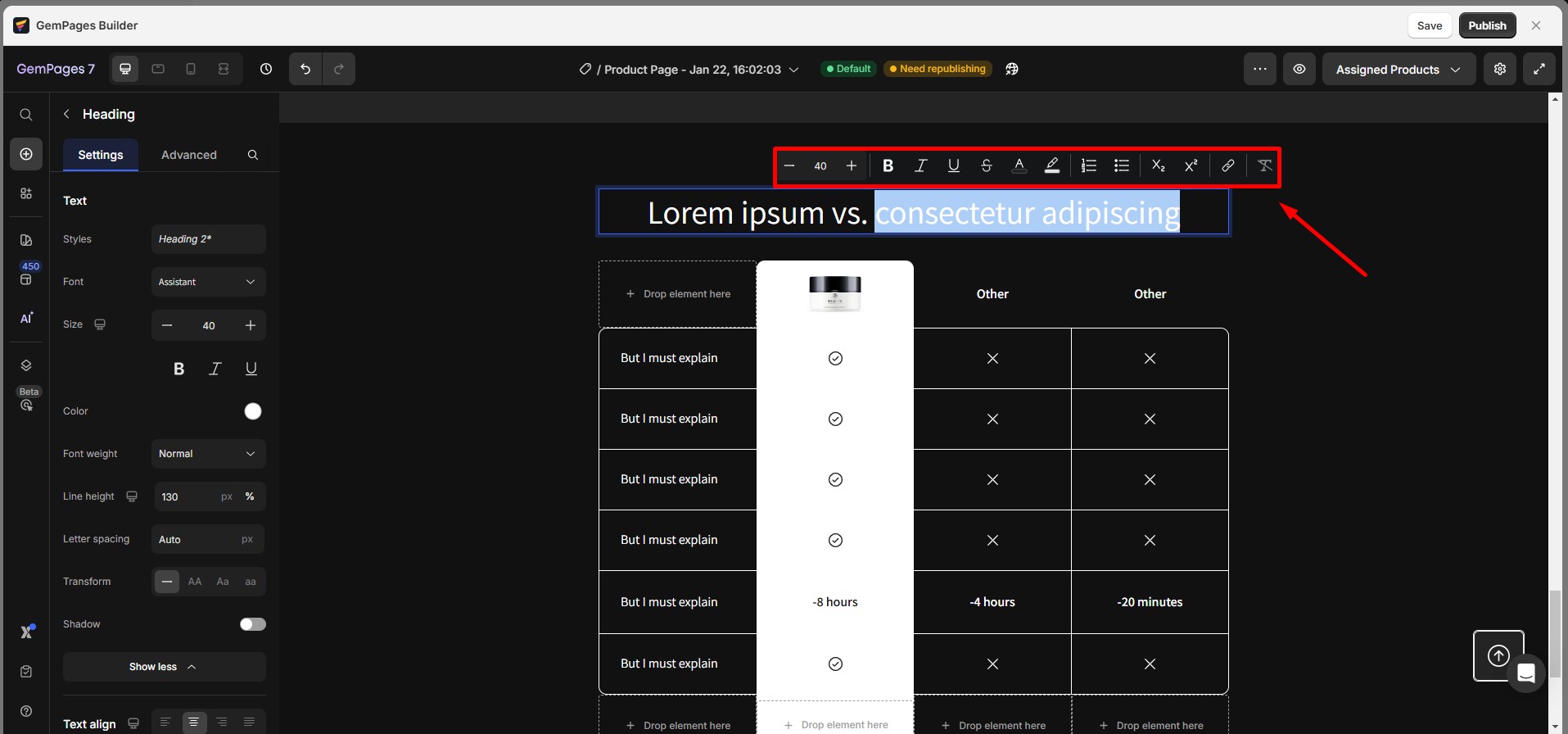
Task: Insert a numbered list from toolbar
Action: 1088,166
